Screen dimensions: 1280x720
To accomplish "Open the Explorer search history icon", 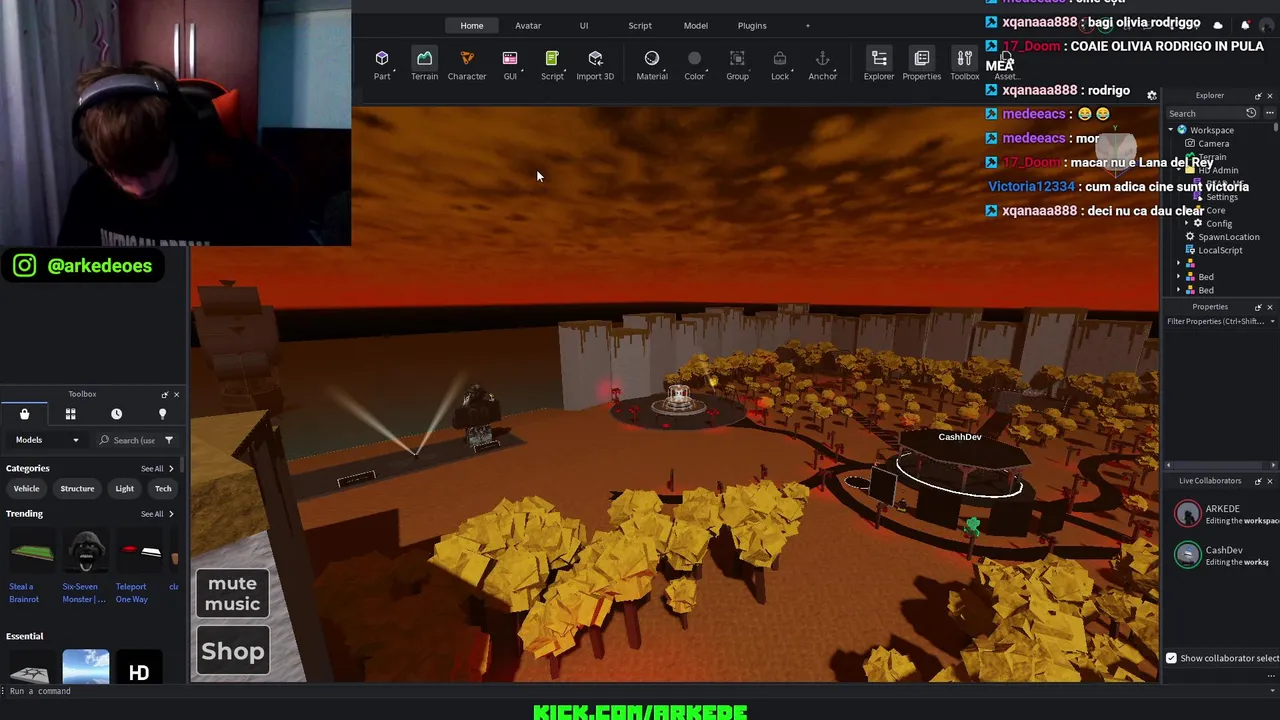I will click(1251, 113).
